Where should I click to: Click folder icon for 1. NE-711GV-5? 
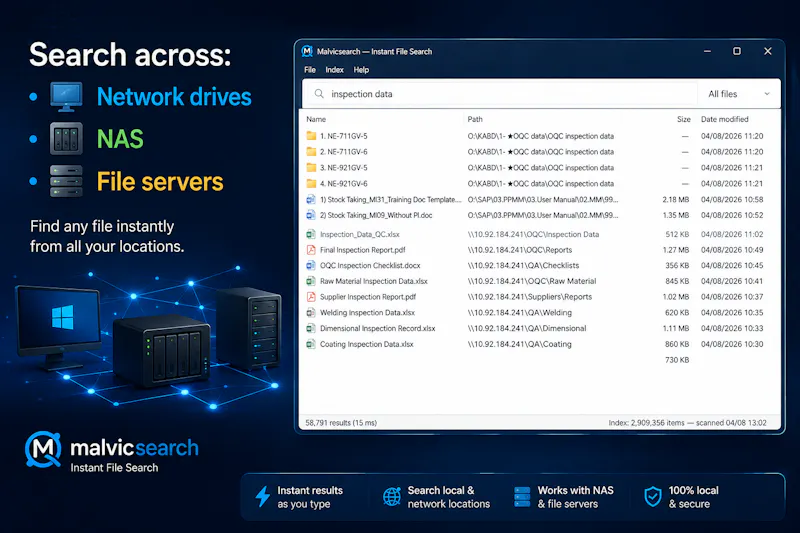pos(311,136)
